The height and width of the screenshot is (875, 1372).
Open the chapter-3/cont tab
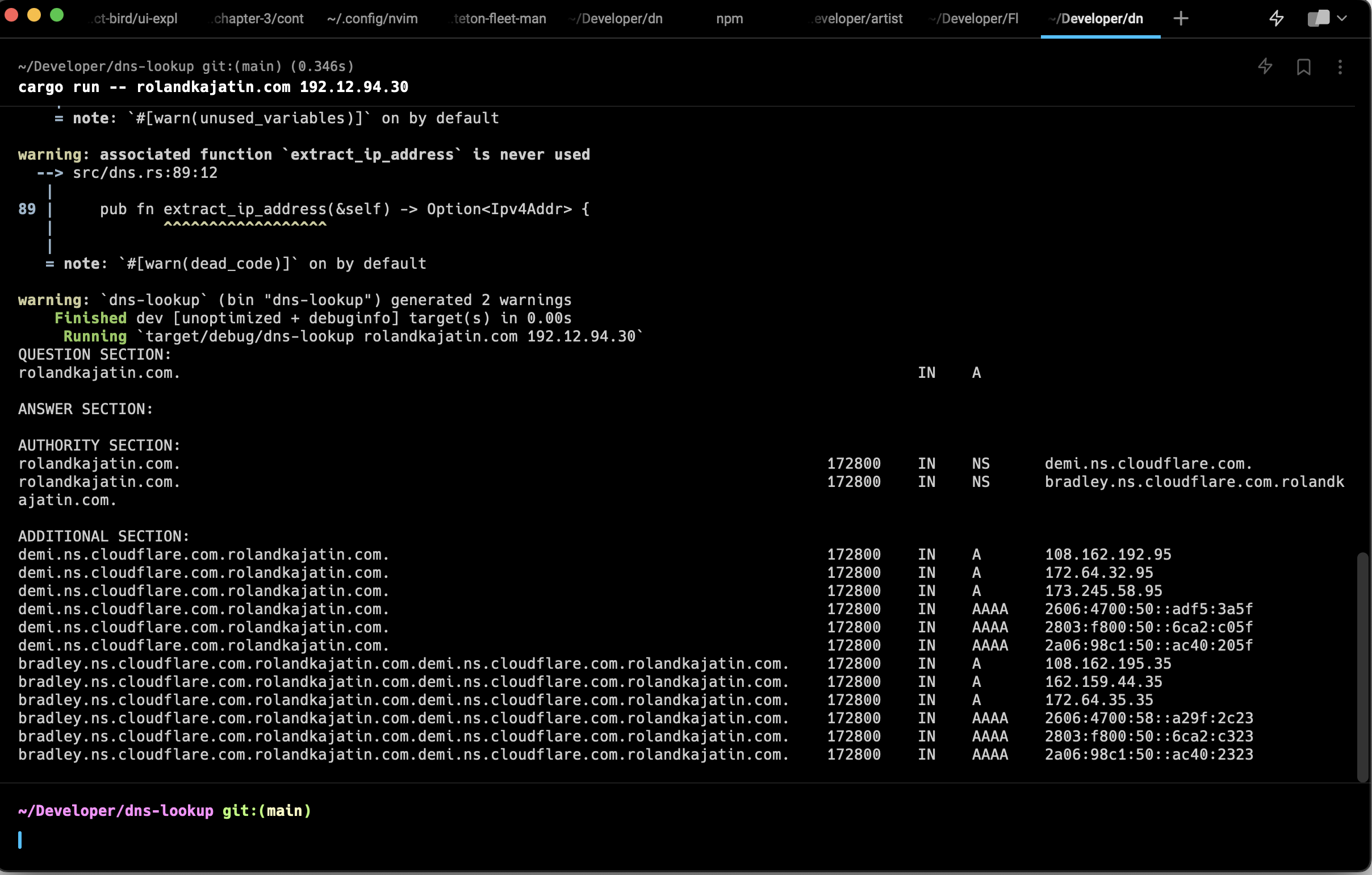click(x=258, y=19)
